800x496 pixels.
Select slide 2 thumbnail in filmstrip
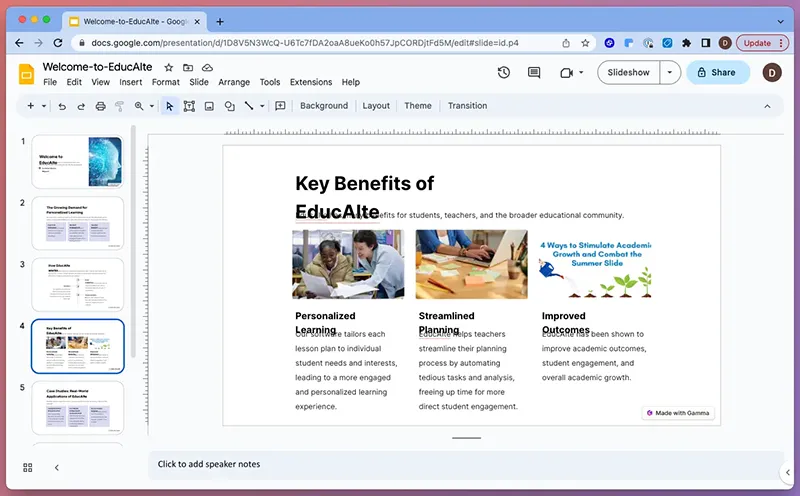coord(78,223)
